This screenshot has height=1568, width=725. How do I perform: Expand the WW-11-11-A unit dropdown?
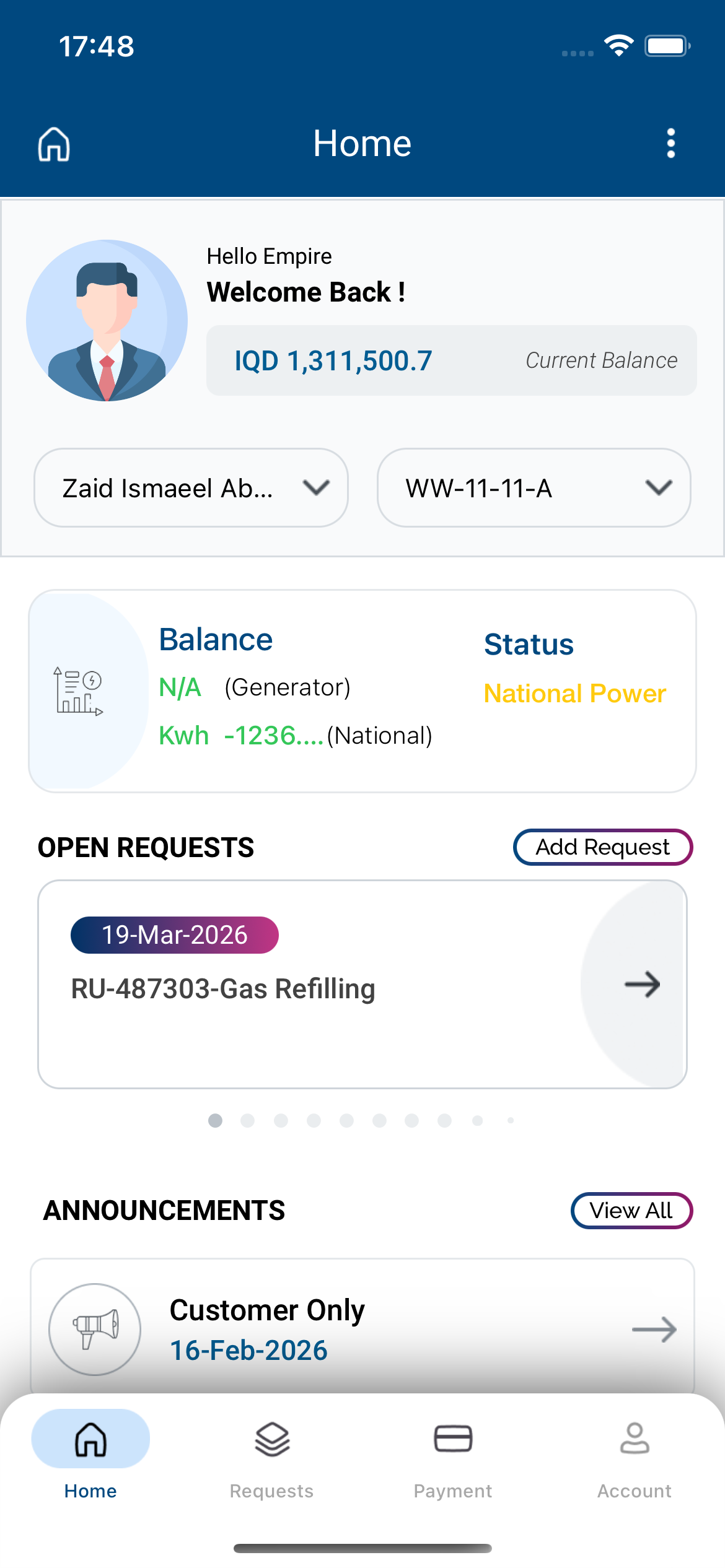coord(534,488)
